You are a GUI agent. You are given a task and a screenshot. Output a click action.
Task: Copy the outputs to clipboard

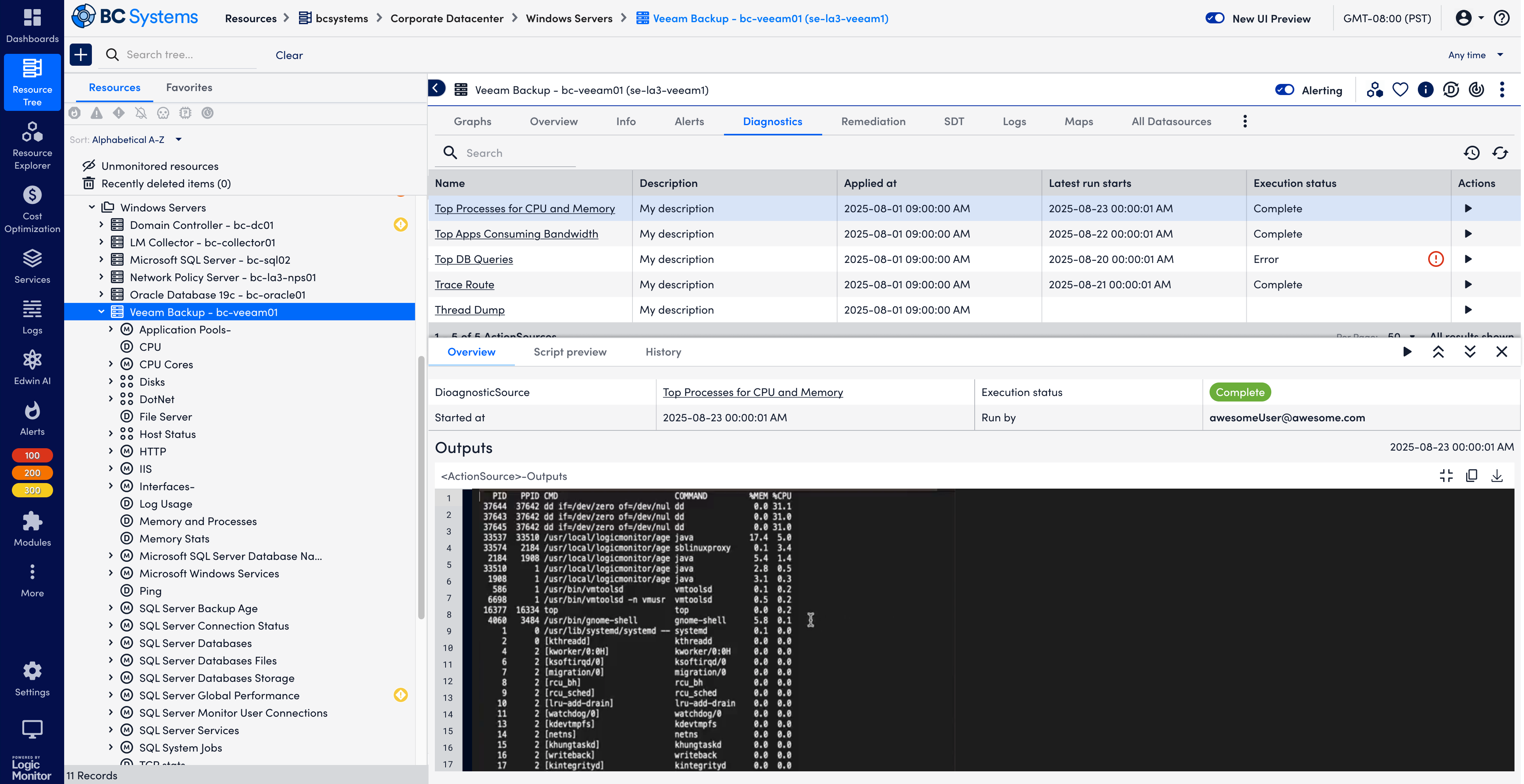click(x=1471, y=476)
